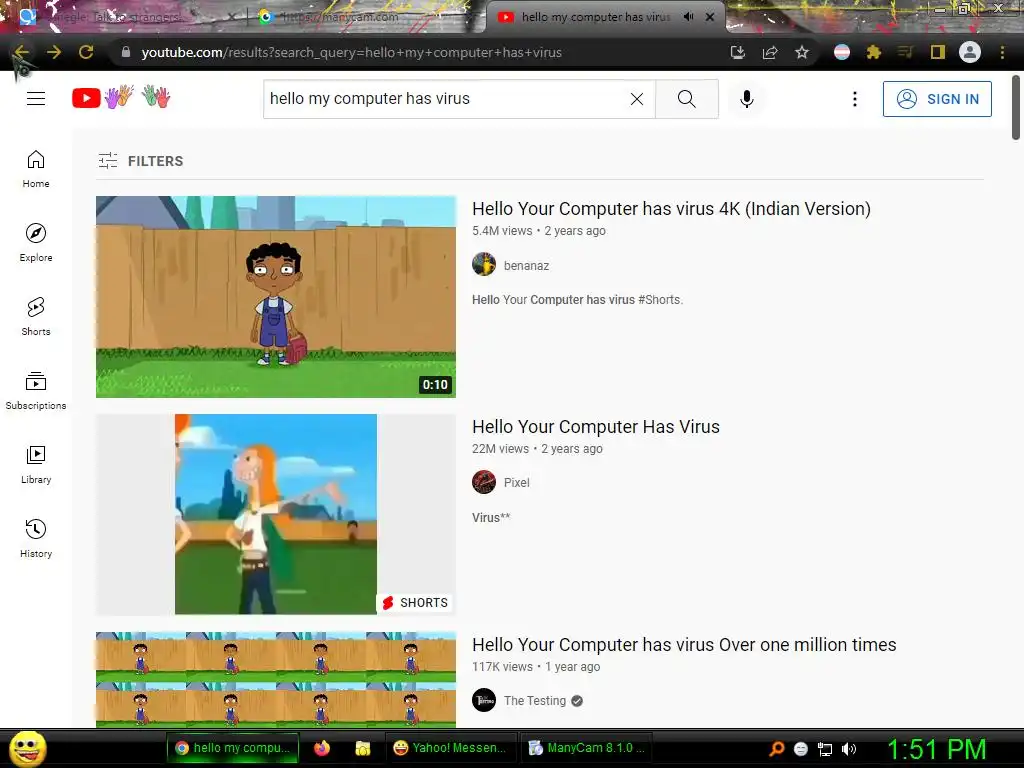Open 'Hello Your Computer has virus Over one million times' title

point(684,645)
